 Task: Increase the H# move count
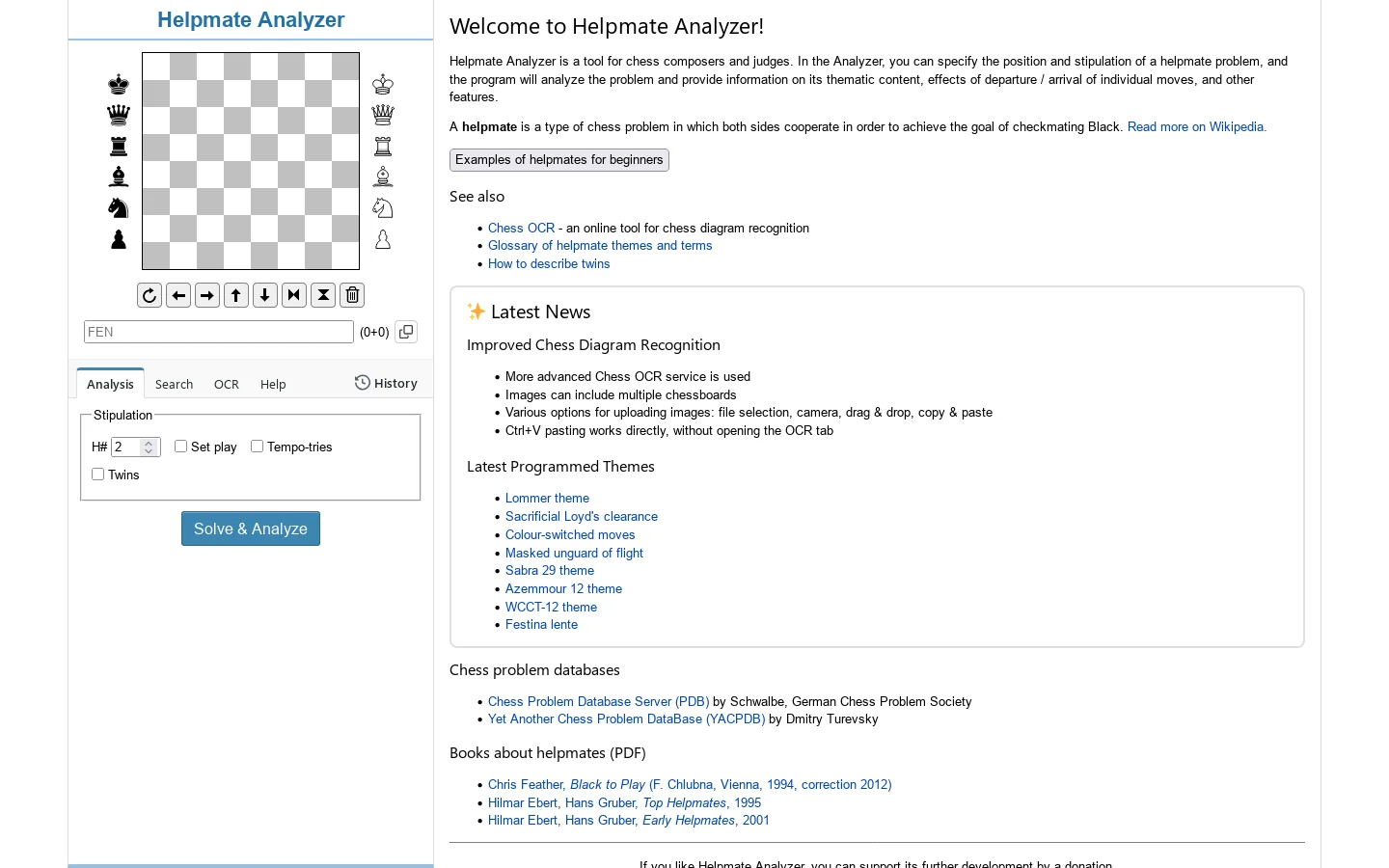point(149,443)
